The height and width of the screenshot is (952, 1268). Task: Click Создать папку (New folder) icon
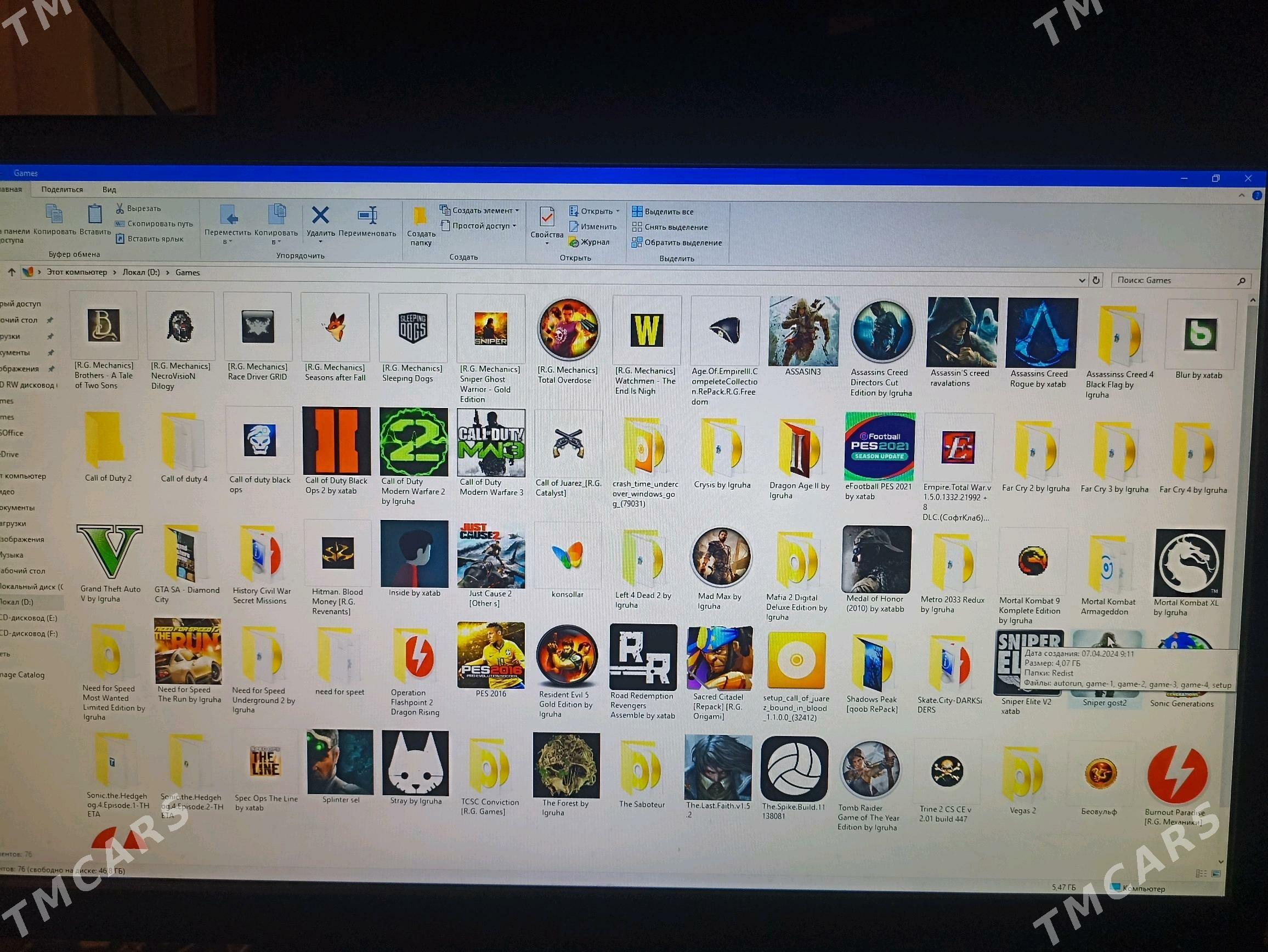pyautogui.click(x=420, y=216)
